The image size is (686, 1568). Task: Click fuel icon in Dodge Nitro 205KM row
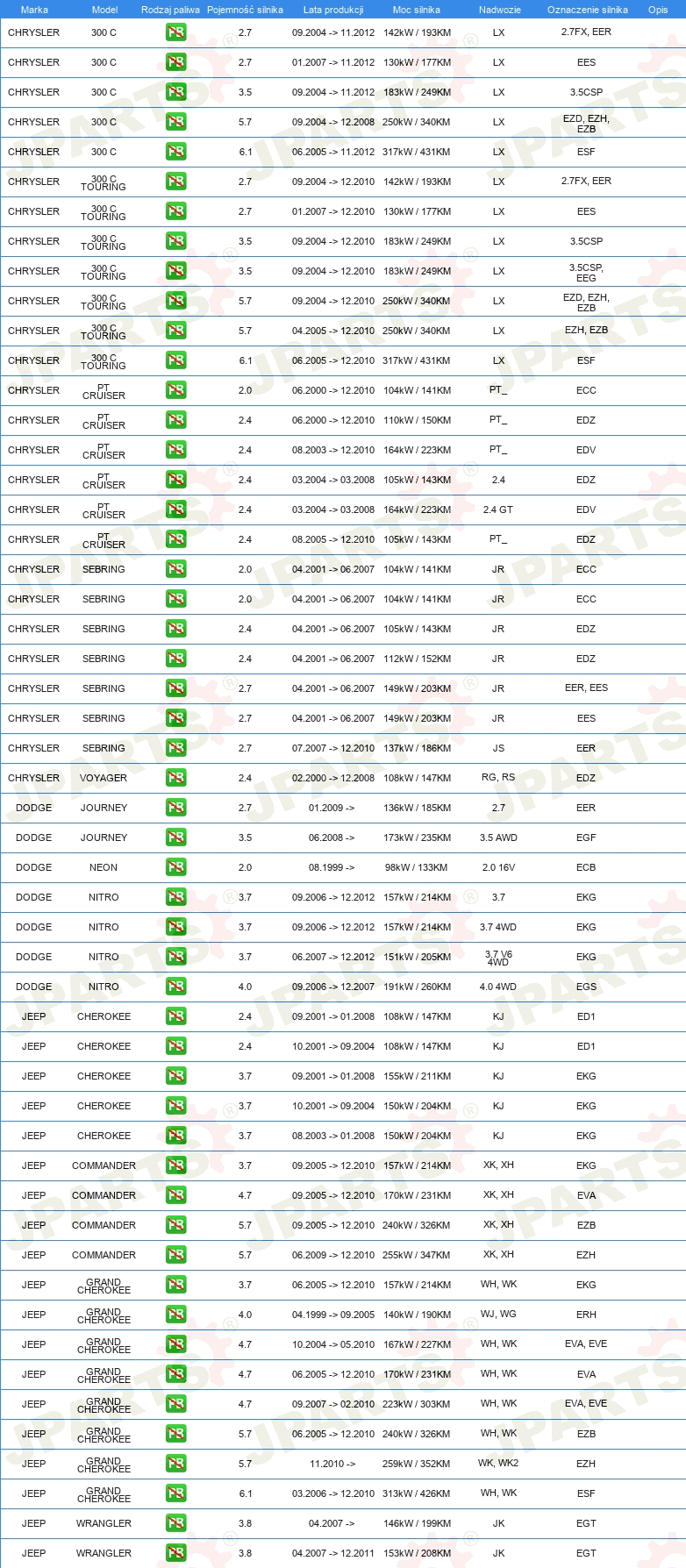[175, 957]
